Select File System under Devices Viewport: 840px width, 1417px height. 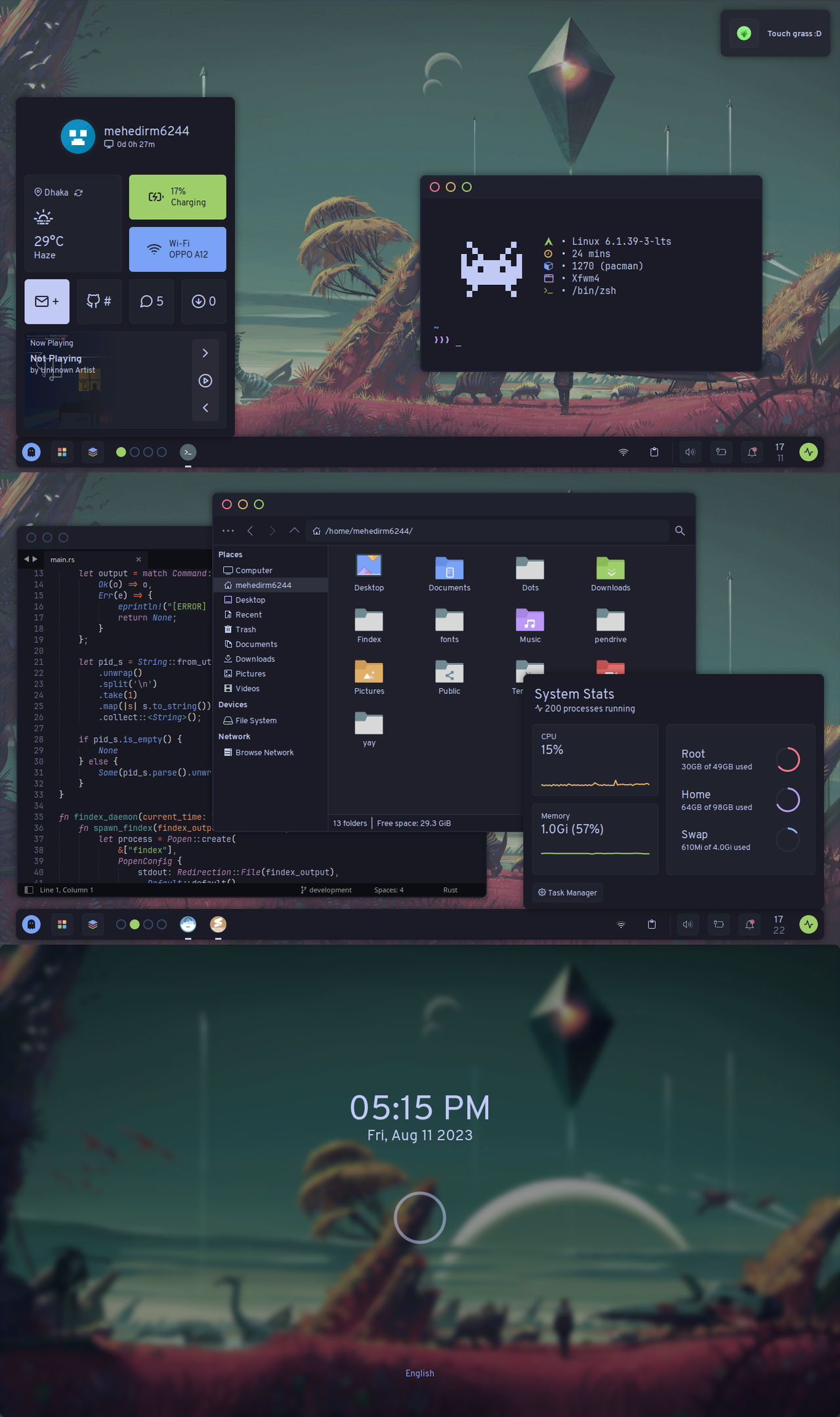click(x=270, y=721)
